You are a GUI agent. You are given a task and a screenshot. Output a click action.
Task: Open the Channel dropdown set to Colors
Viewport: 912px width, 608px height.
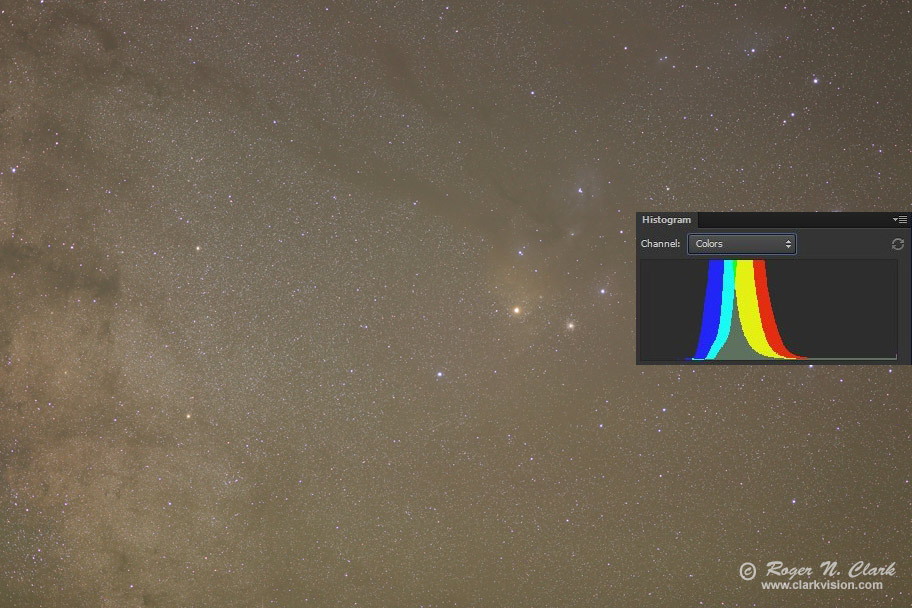[741, 244]
